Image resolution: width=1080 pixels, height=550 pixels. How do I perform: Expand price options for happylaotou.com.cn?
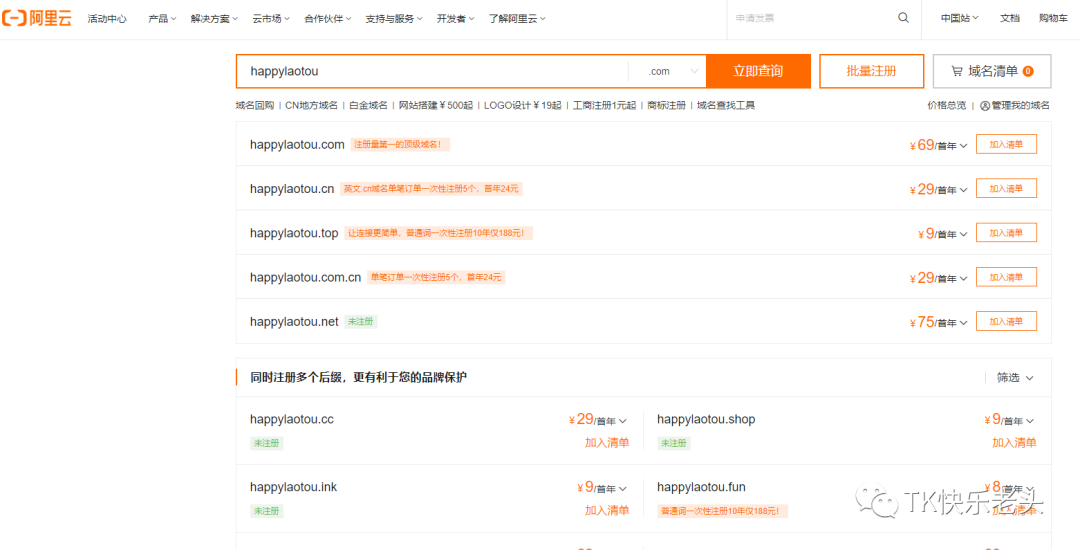(964, 279)
